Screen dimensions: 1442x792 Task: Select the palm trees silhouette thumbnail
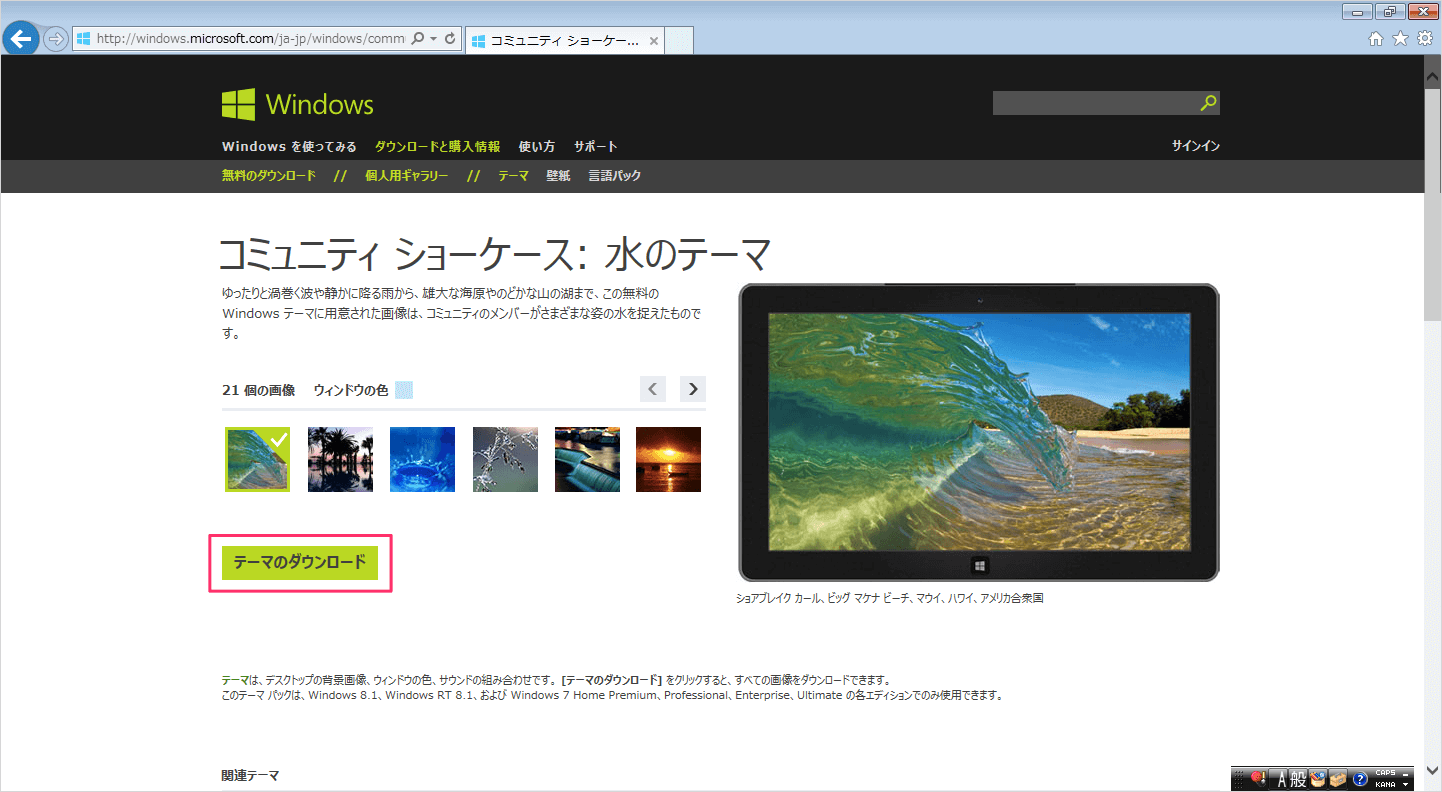(x=340, y=459)
